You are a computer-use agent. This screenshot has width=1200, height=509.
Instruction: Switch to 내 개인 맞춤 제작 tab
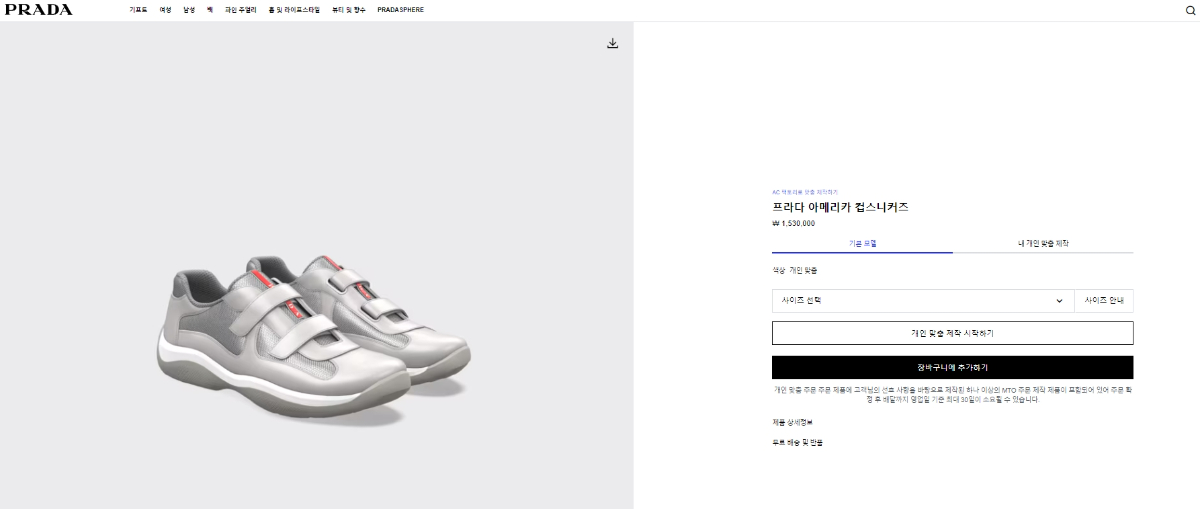tap(1043, 243)
